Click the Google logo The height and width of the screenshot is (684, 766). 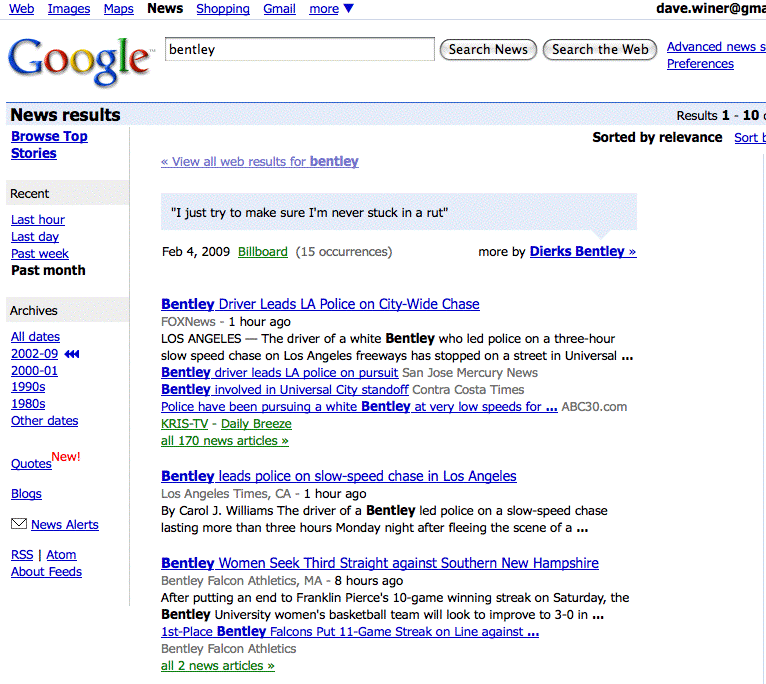[x=80, y=60]
